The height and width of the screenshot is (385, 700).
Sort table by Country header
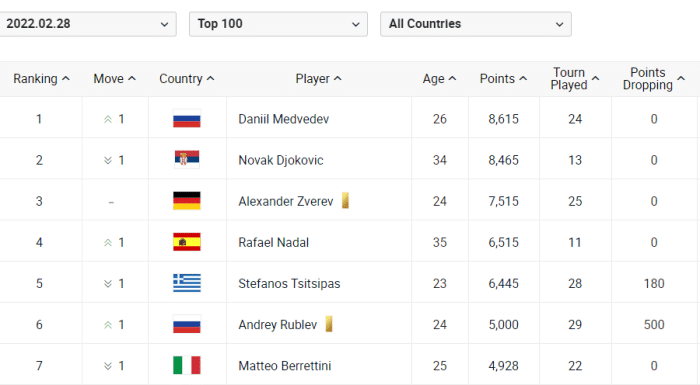pyautogui.click(x=187, y=79)
